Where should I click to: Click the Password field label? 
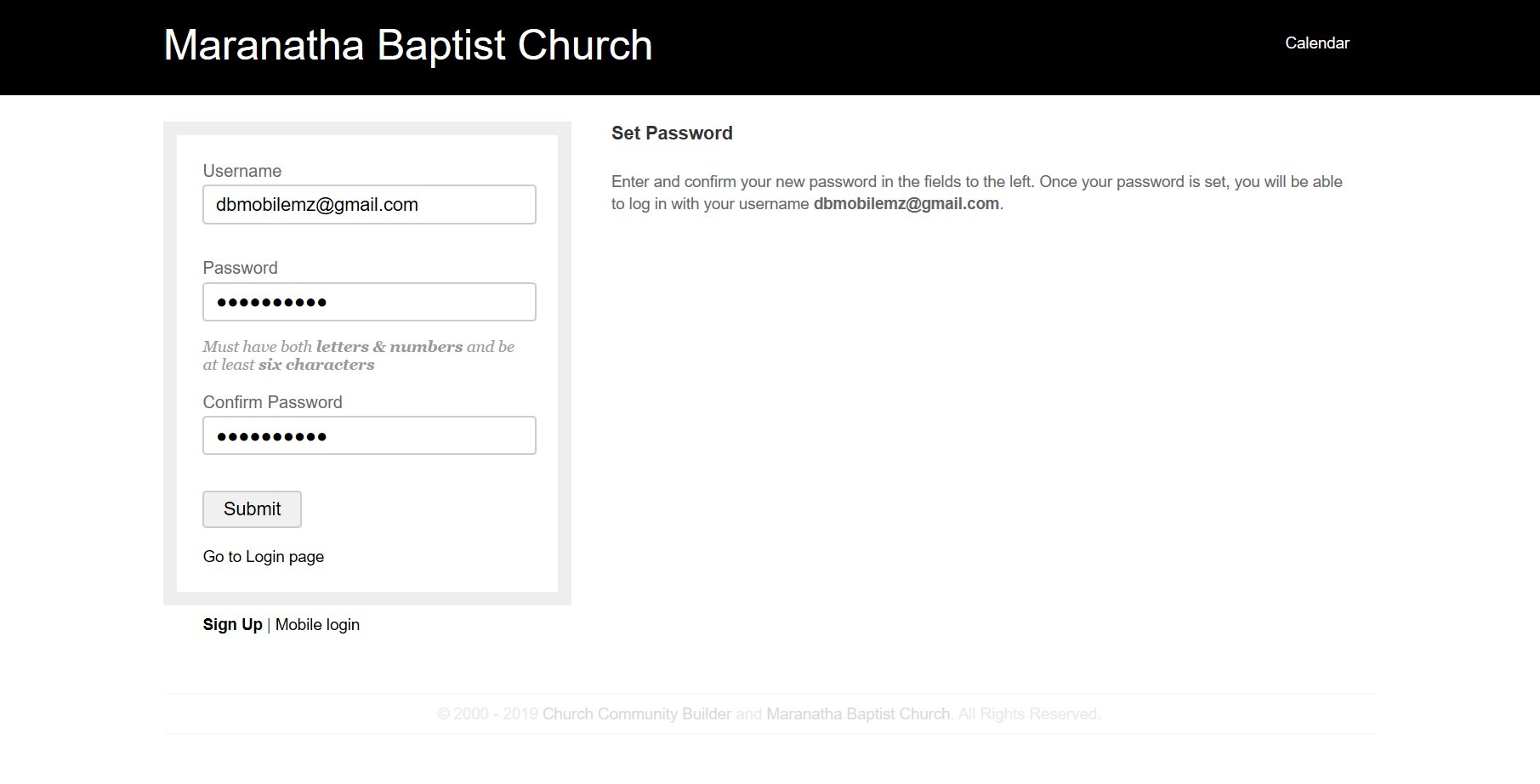click(x=240, y=268)
